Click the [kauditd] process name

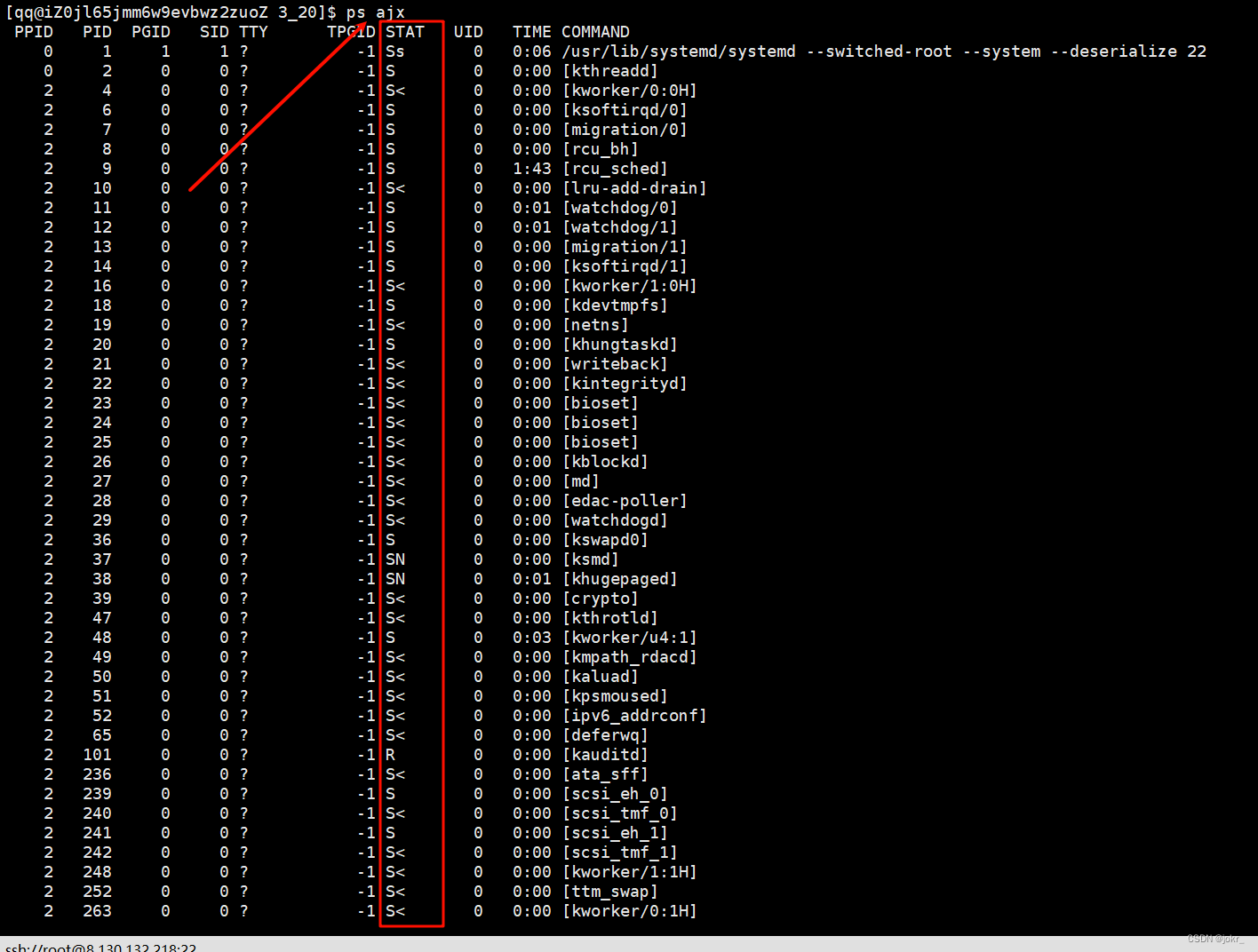605,755
